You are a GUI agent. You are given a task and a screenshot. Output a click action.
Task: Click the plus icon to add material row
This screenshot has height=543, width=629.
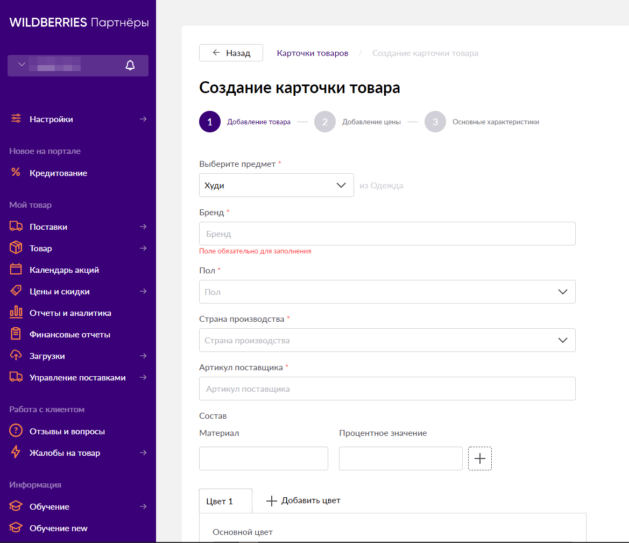(480, 458)
